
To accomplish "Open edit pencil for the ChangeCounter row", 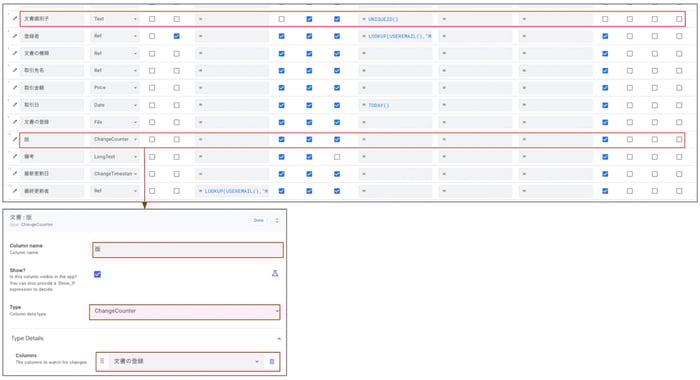I will click(15, 139).
